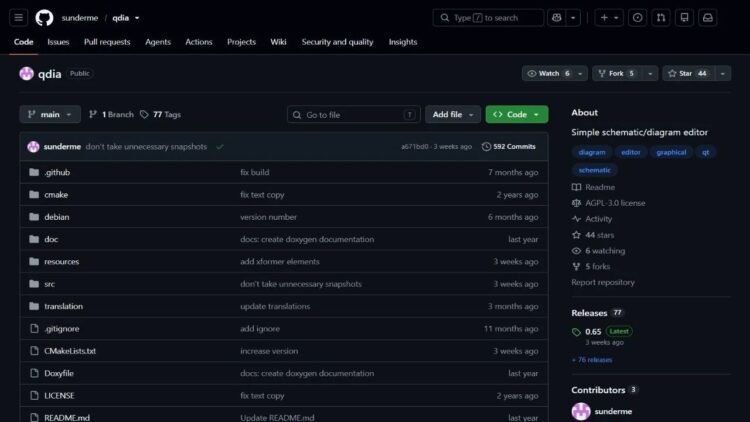The width and height of the screenshot is (750, 422).
Task: Expand the Fork options arrow
Action: [650, 74]
